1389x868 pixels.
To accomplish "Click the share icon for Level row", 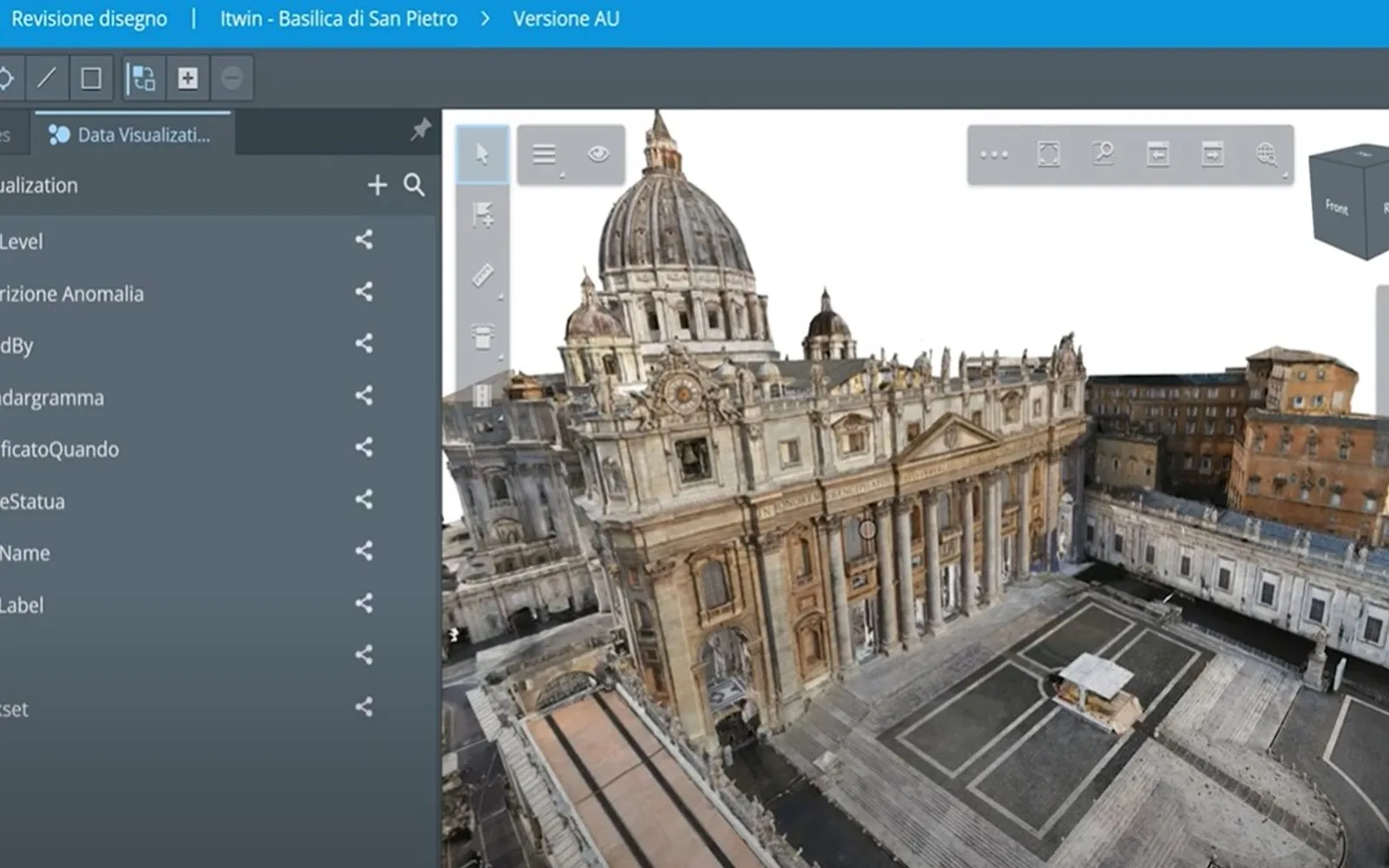I will coord(364,240).
